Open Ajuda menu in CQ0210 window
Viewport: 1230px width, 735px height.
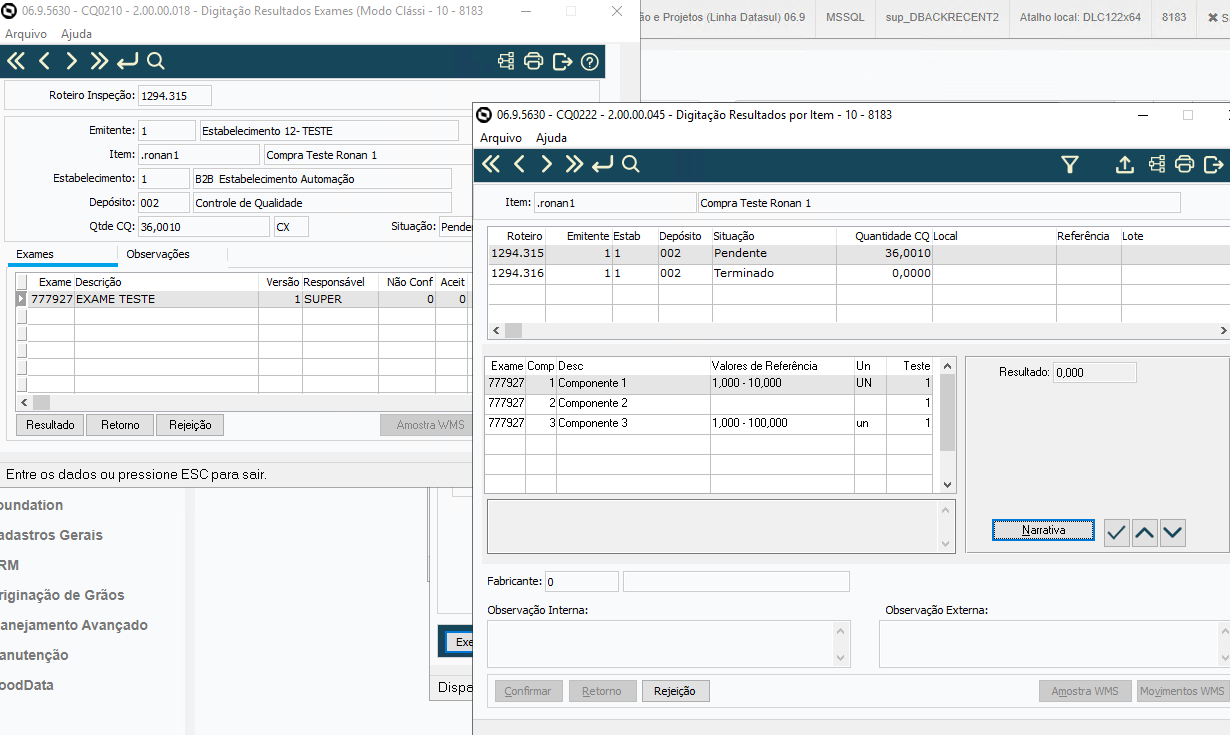(x=76, y=34)
